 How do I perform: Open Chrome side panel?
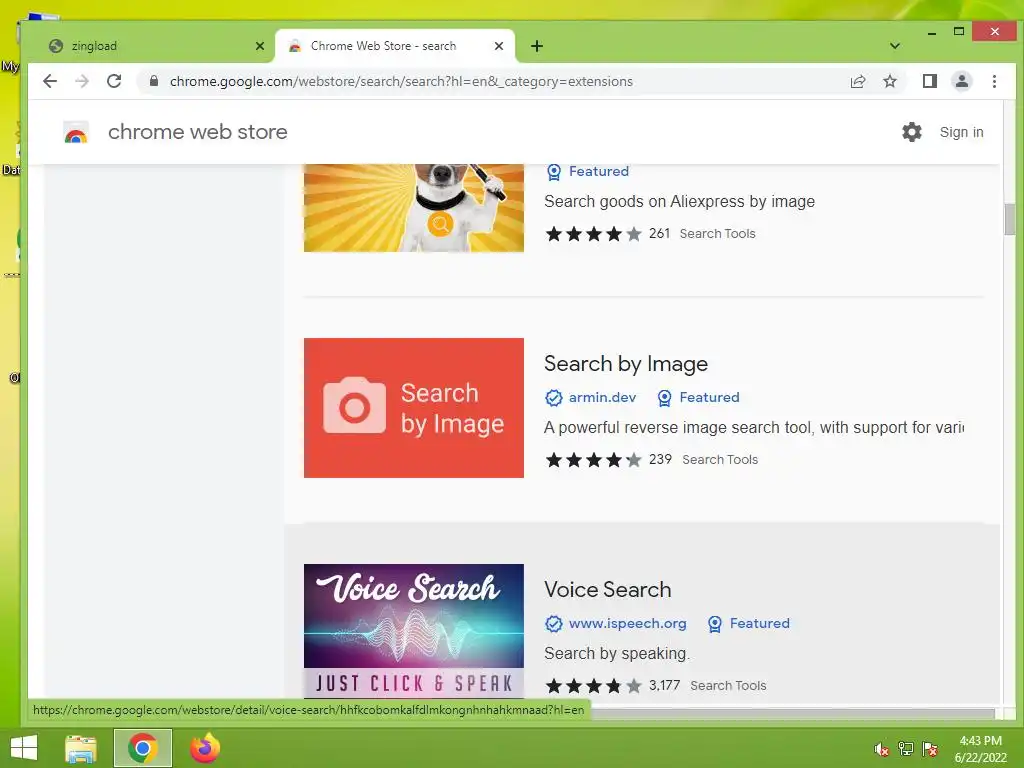[x=929, y=81]
